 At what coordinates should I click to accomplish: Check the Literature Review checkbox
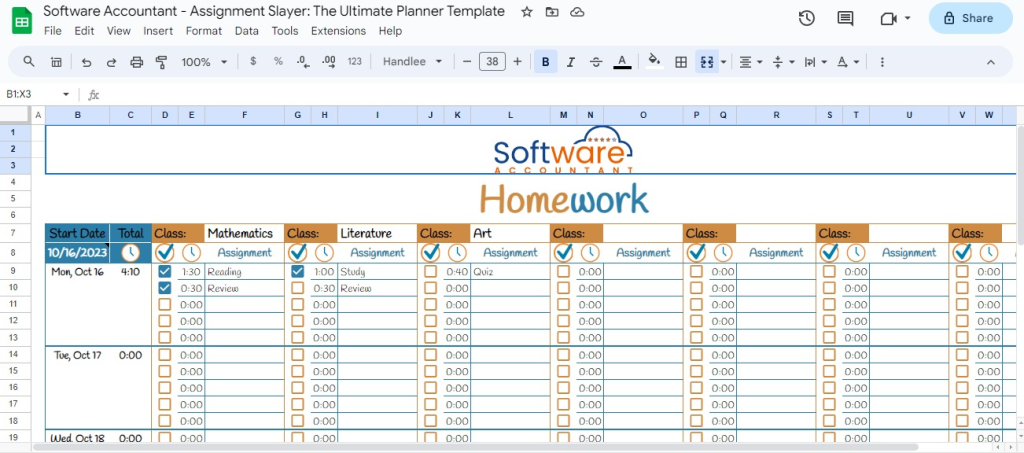(298, 288)
